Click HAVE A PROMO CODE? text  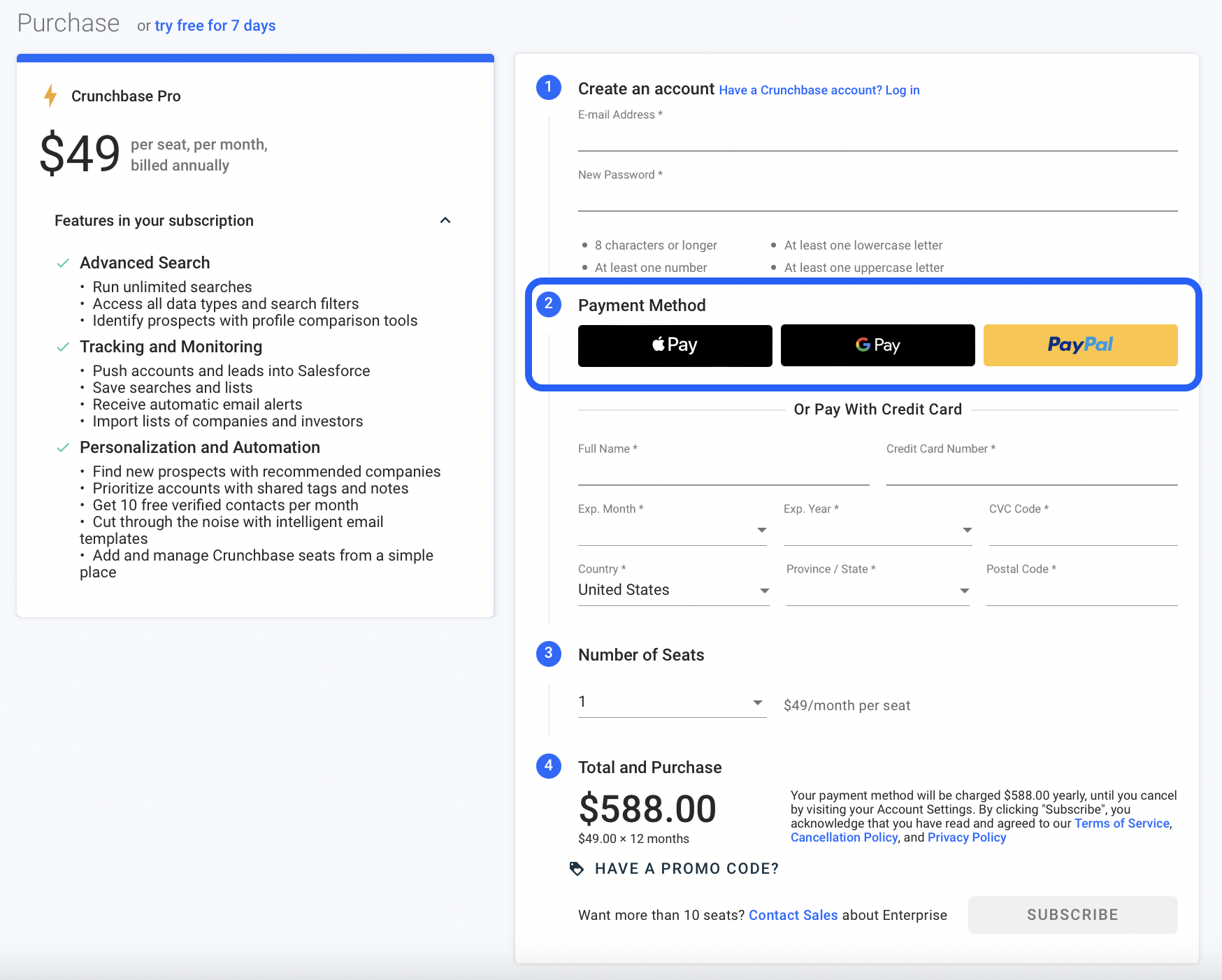687,869
